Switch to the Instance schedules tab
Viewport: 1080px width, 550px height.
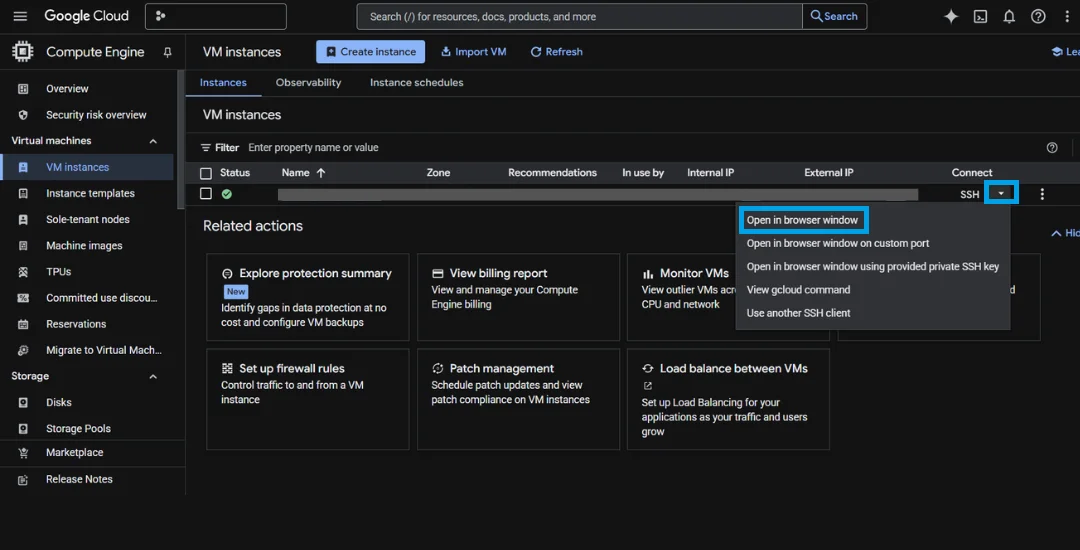coord(417,83)
